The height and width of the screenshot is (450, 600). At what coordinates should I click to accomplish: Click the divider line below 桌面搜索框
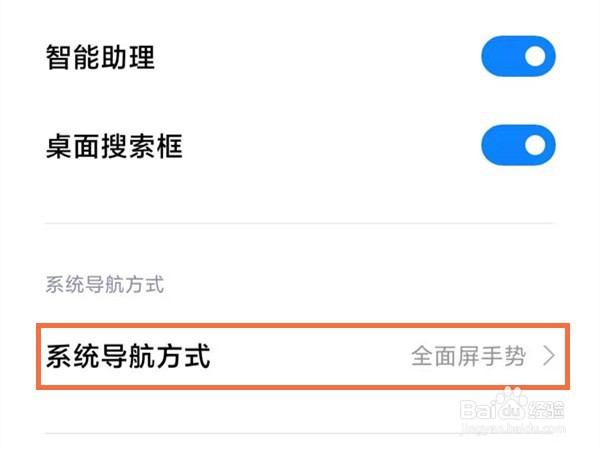point(300,223)
